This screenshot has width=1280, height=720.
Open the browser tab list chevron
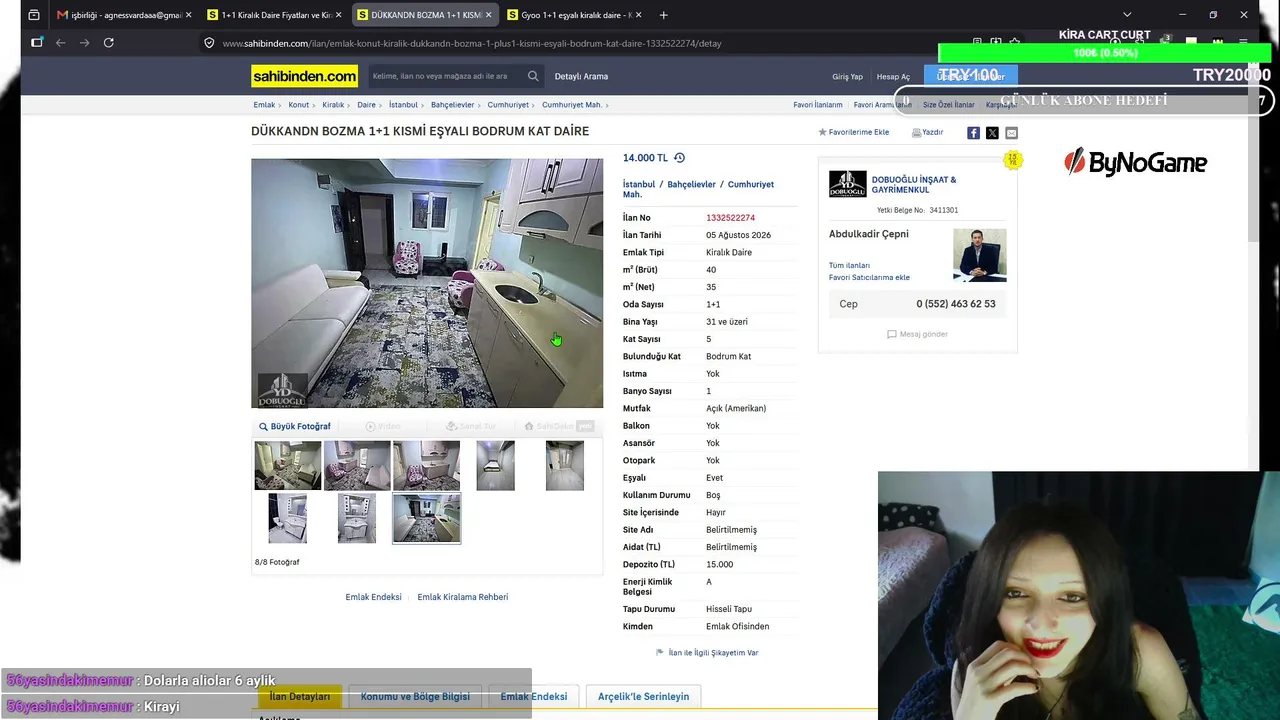(x=1127, y=15)
